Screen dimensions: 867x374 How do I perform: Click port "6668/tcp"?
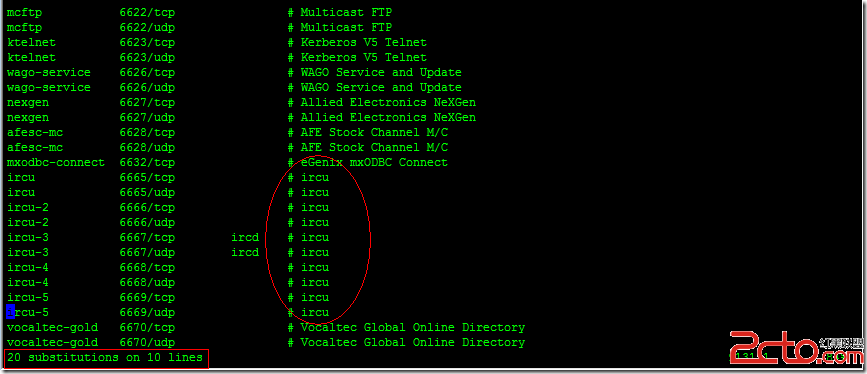coord(147,267)
